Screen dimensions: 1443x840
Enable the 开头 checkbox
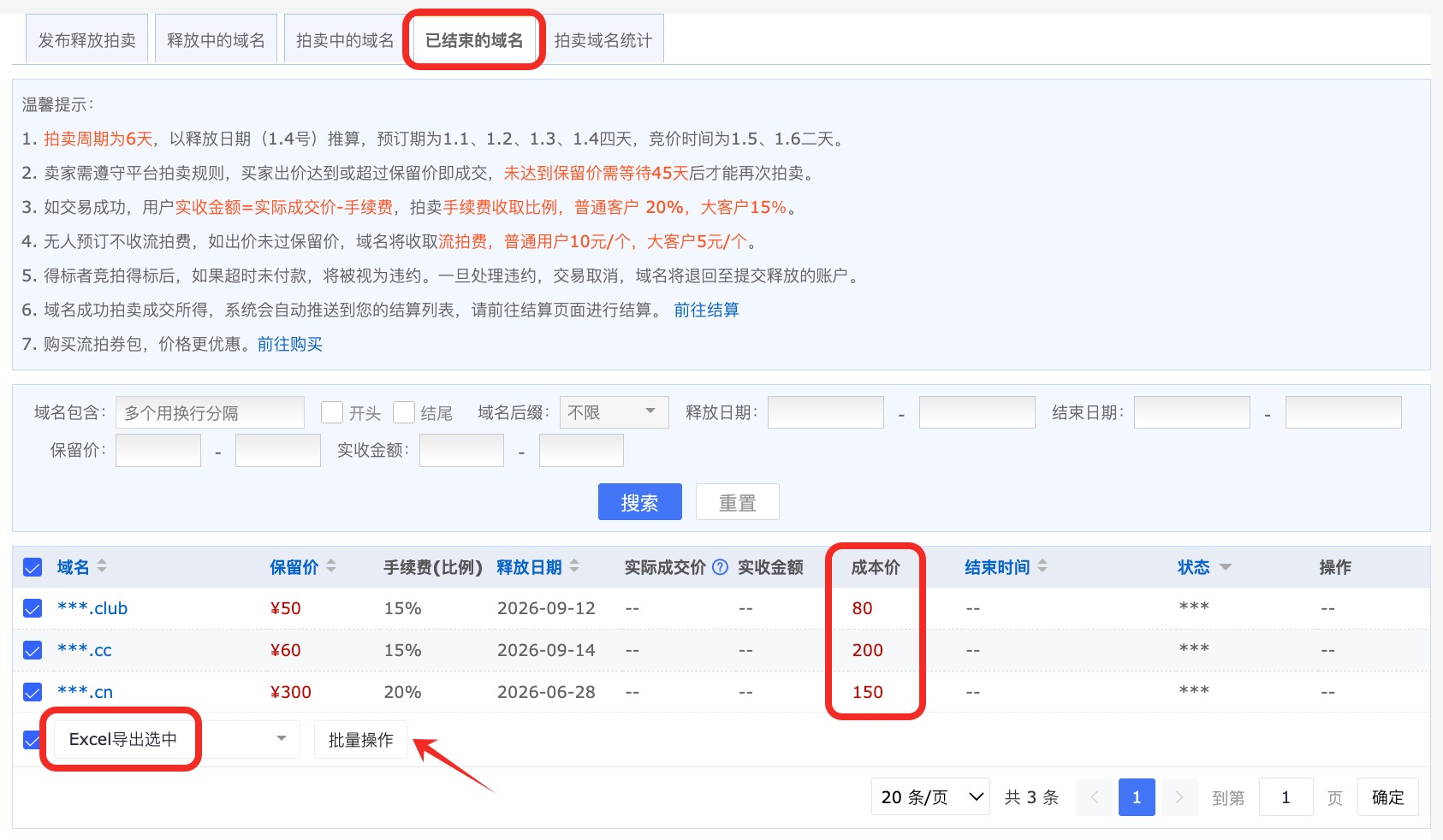tap(332, 412)
